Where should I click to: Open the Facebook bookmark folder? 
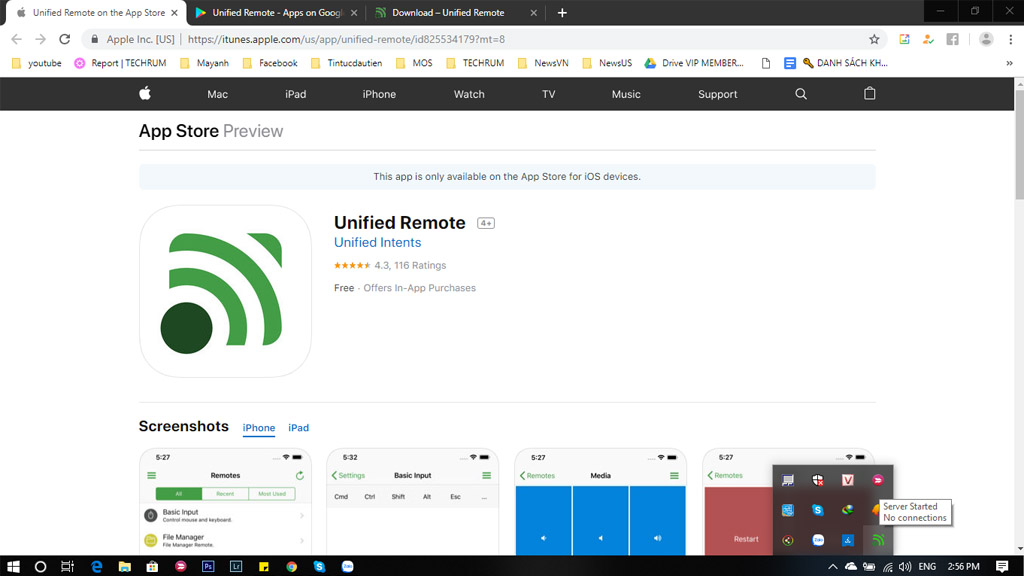(x=270, y=63)
